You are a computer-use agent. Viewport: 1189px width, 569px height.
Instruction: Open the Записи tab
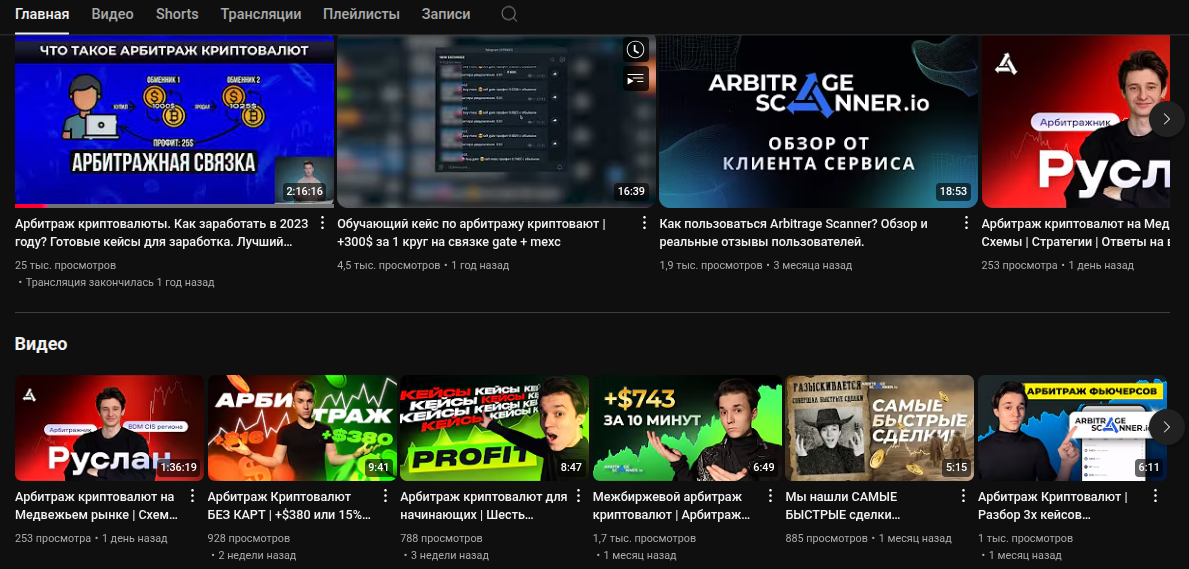(446, 14)
